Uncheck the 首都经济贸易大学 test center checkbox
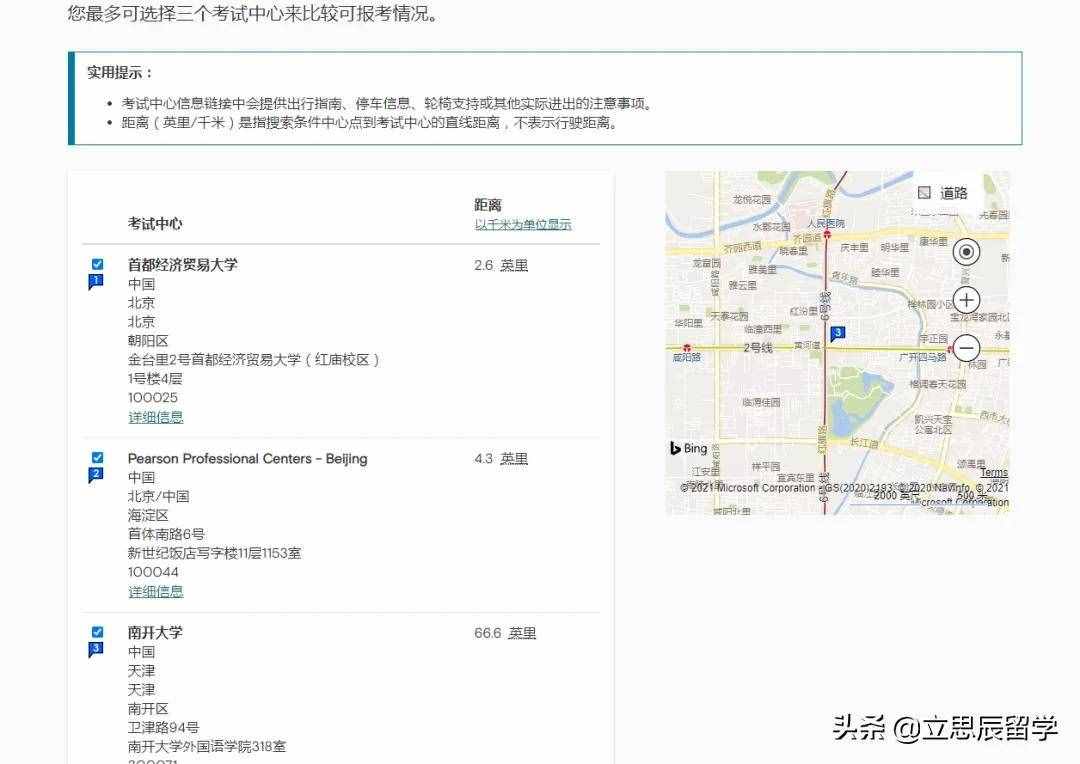 (97, 264)
